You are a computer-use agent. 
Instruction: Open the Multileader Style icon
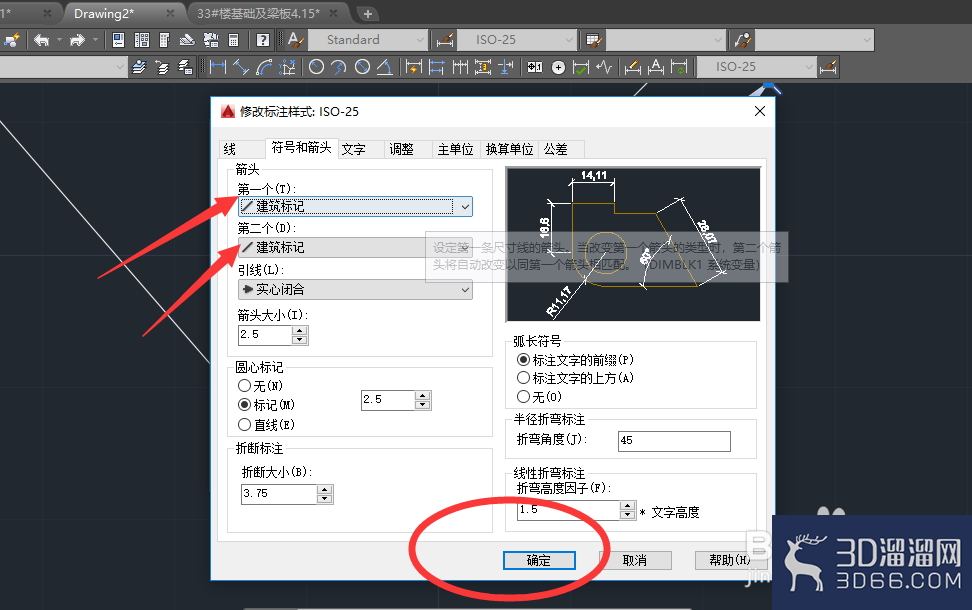pos(742,40)
